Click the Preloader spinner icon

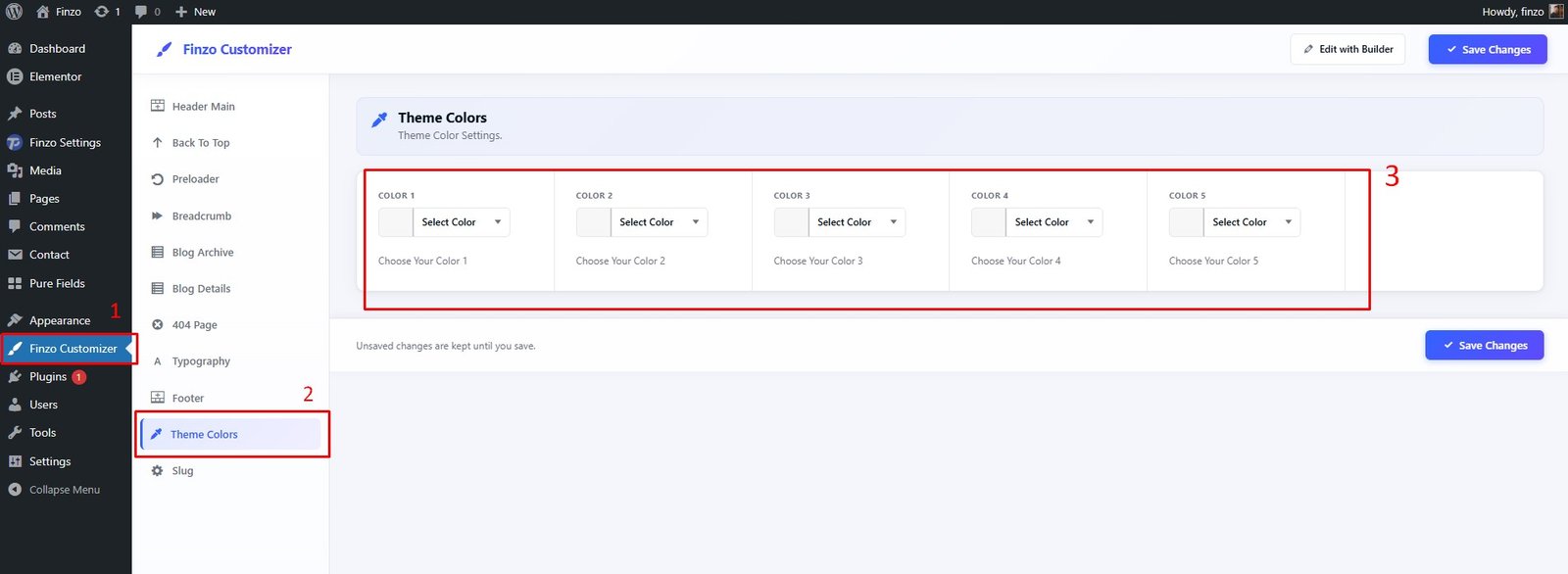157,179
